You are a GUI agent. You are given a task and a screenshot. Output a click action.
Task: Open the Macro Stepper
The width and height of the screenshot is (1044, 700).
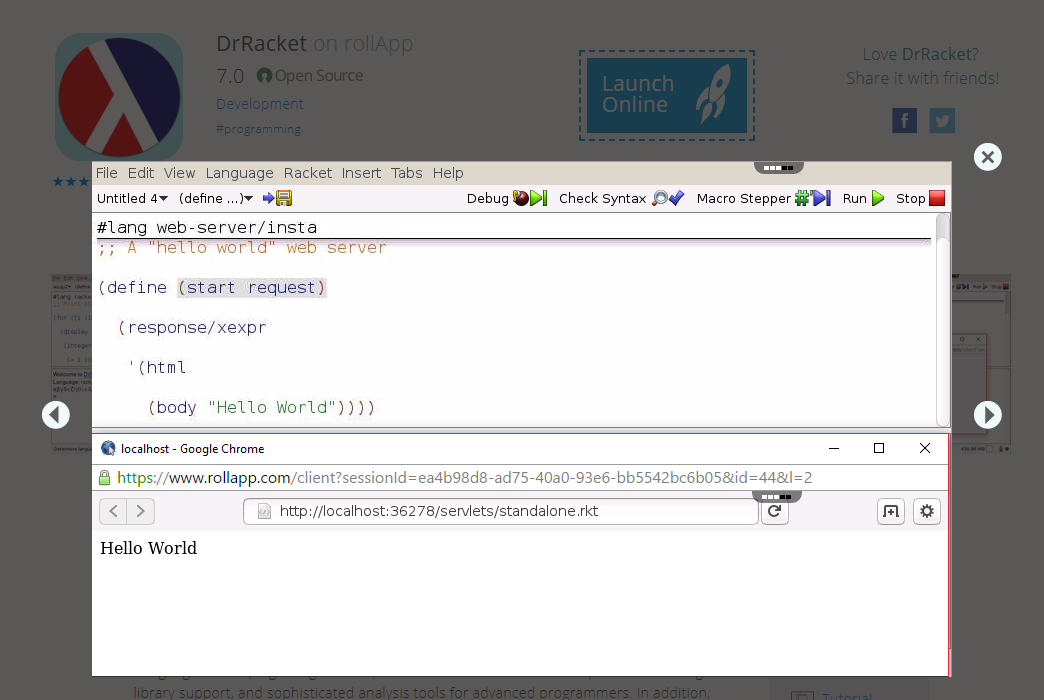click(x=763, y=198)
